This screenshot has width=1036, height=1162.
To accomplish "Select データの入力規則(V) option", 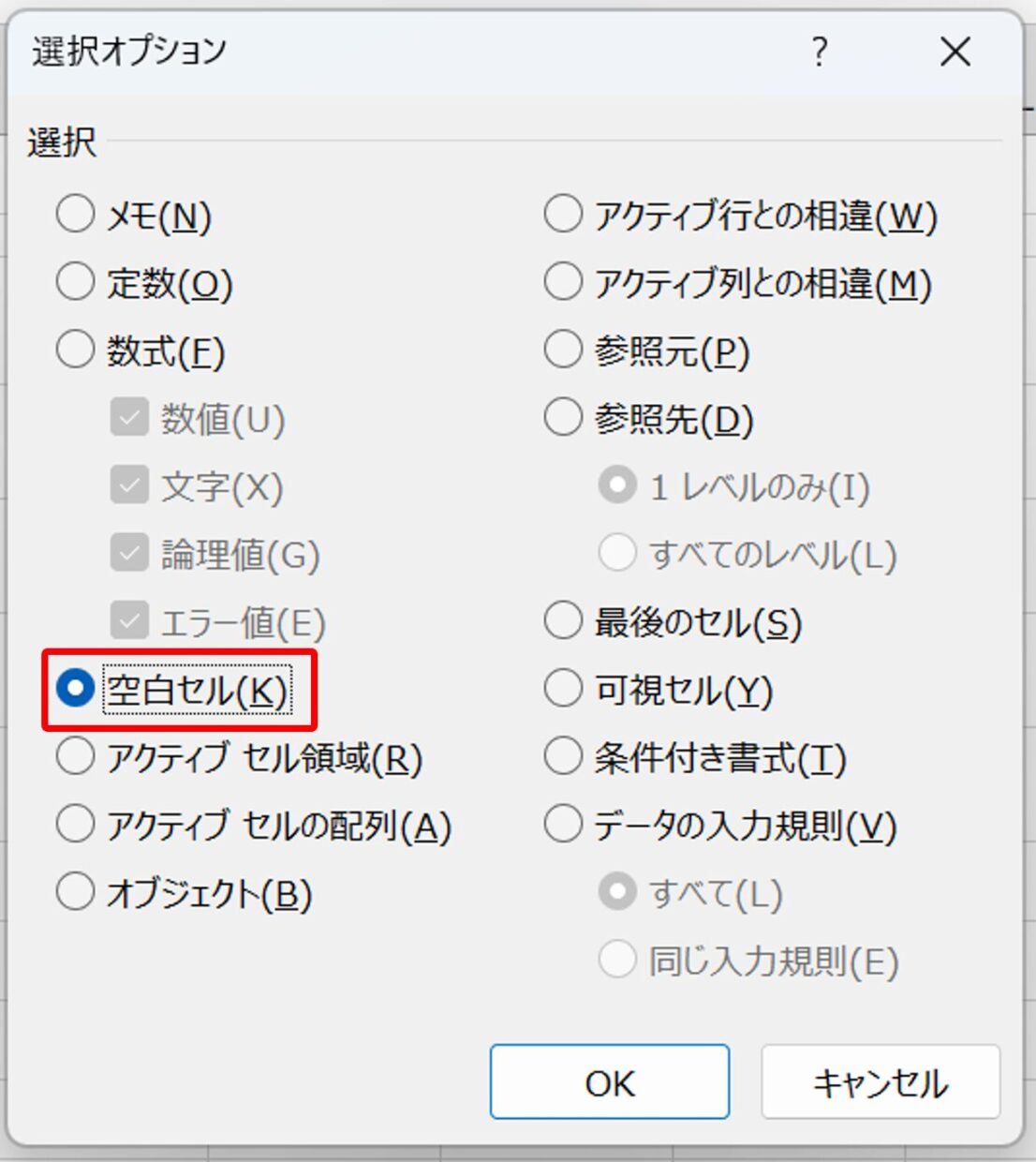I will pyautogui.click(x=563, y=825).
